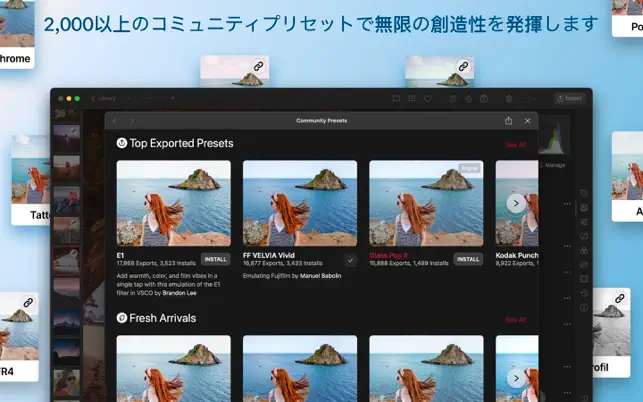Viewport: 643px width, 402px height.
Task: Open the E1 preset preview thumbnail
Action: pyautogui.click(x=173, y=203)
